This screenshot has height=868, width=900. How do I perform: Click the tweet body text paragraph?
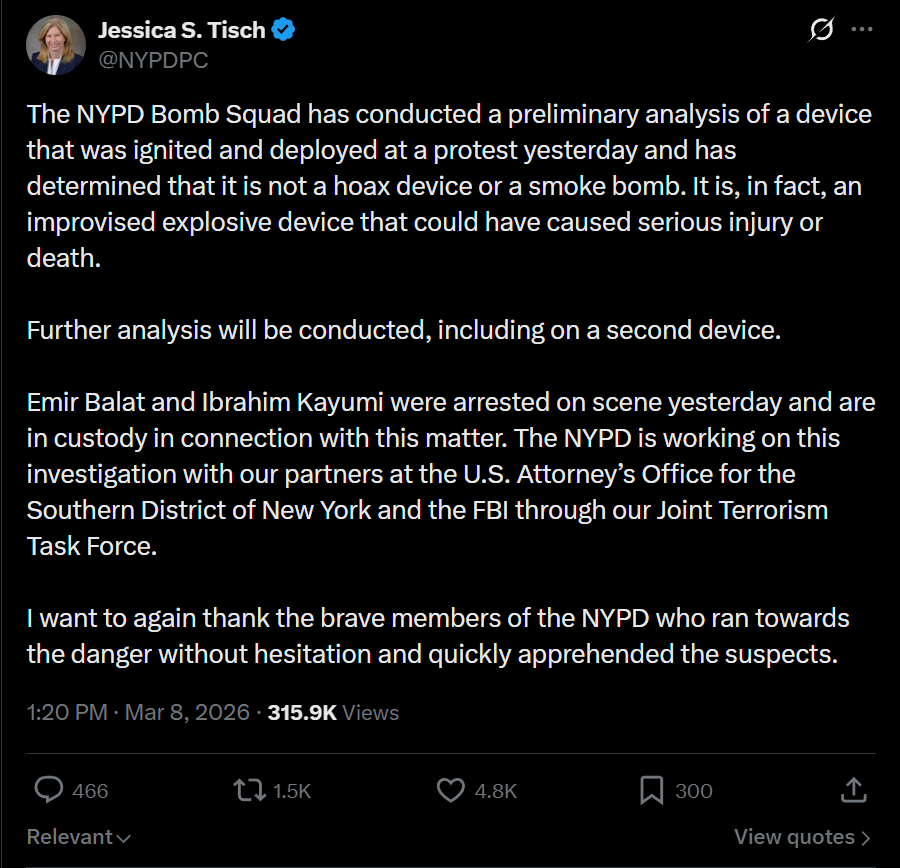point(451,383)
